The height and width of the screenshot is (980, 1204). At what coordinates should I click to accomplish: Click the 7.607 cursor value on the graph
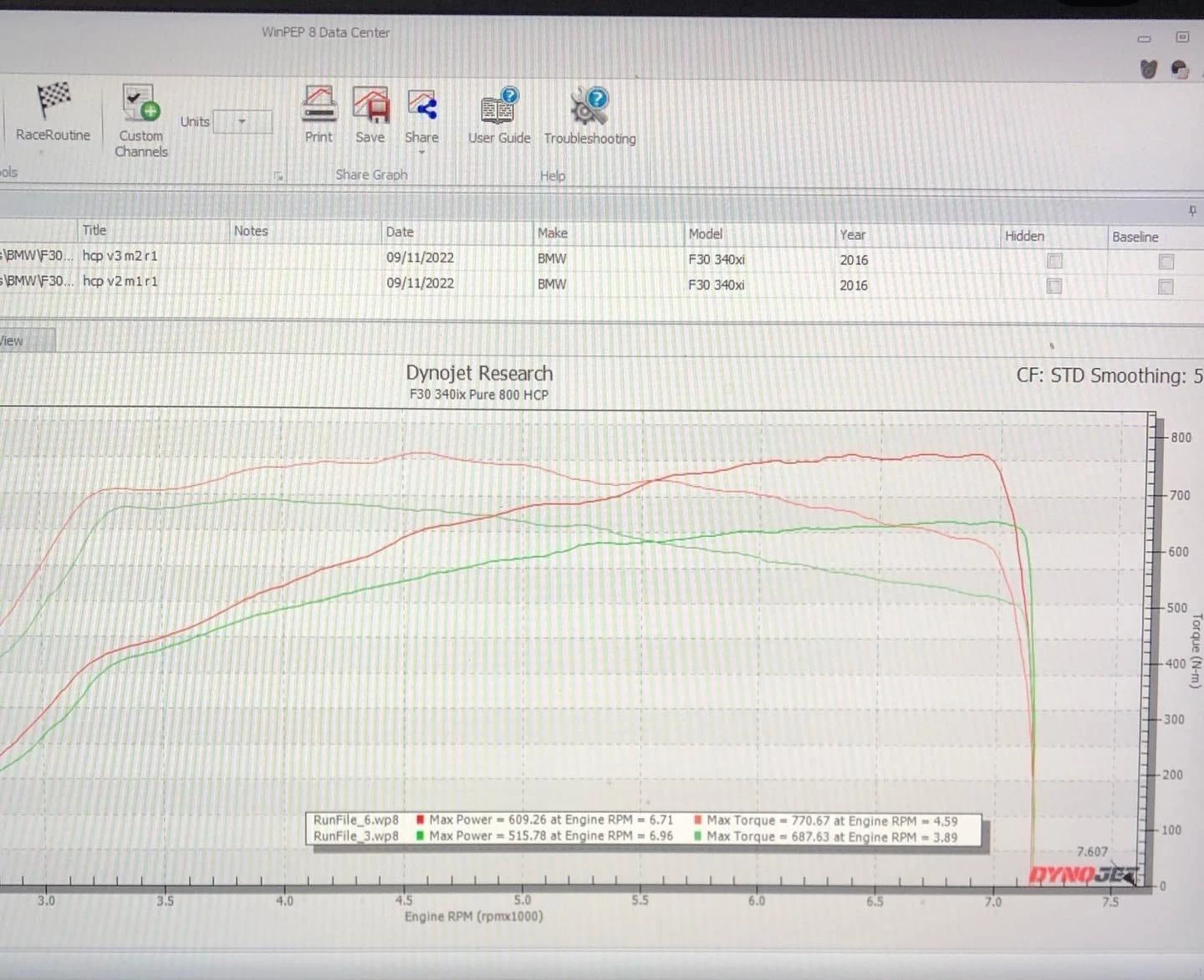(x=1092, y=851)
